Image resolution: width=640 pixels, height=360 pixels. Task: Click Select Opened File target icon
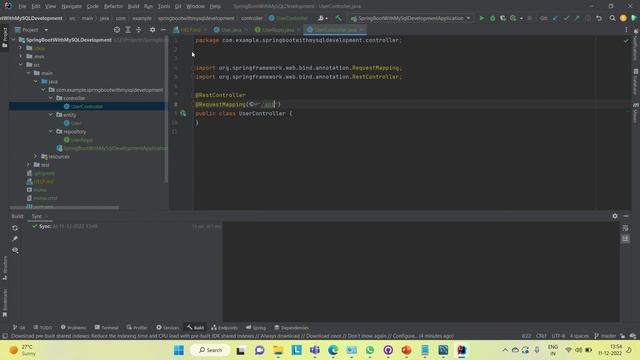(117, 30)
